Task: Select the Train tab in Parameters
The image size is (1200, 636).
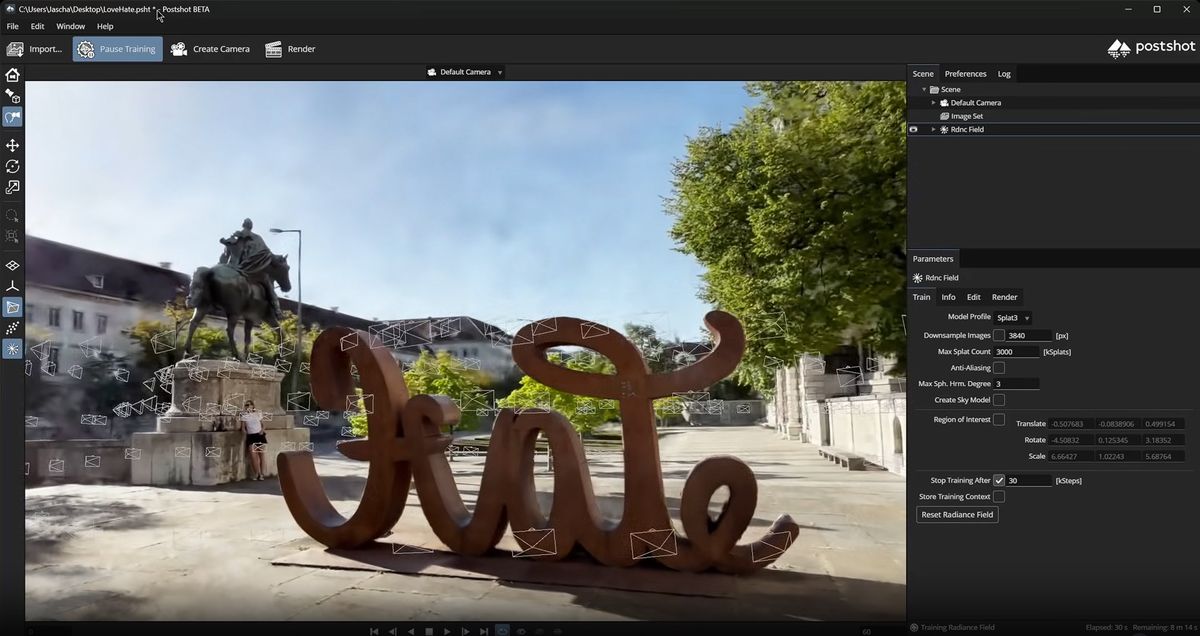Action: point(921,297)
